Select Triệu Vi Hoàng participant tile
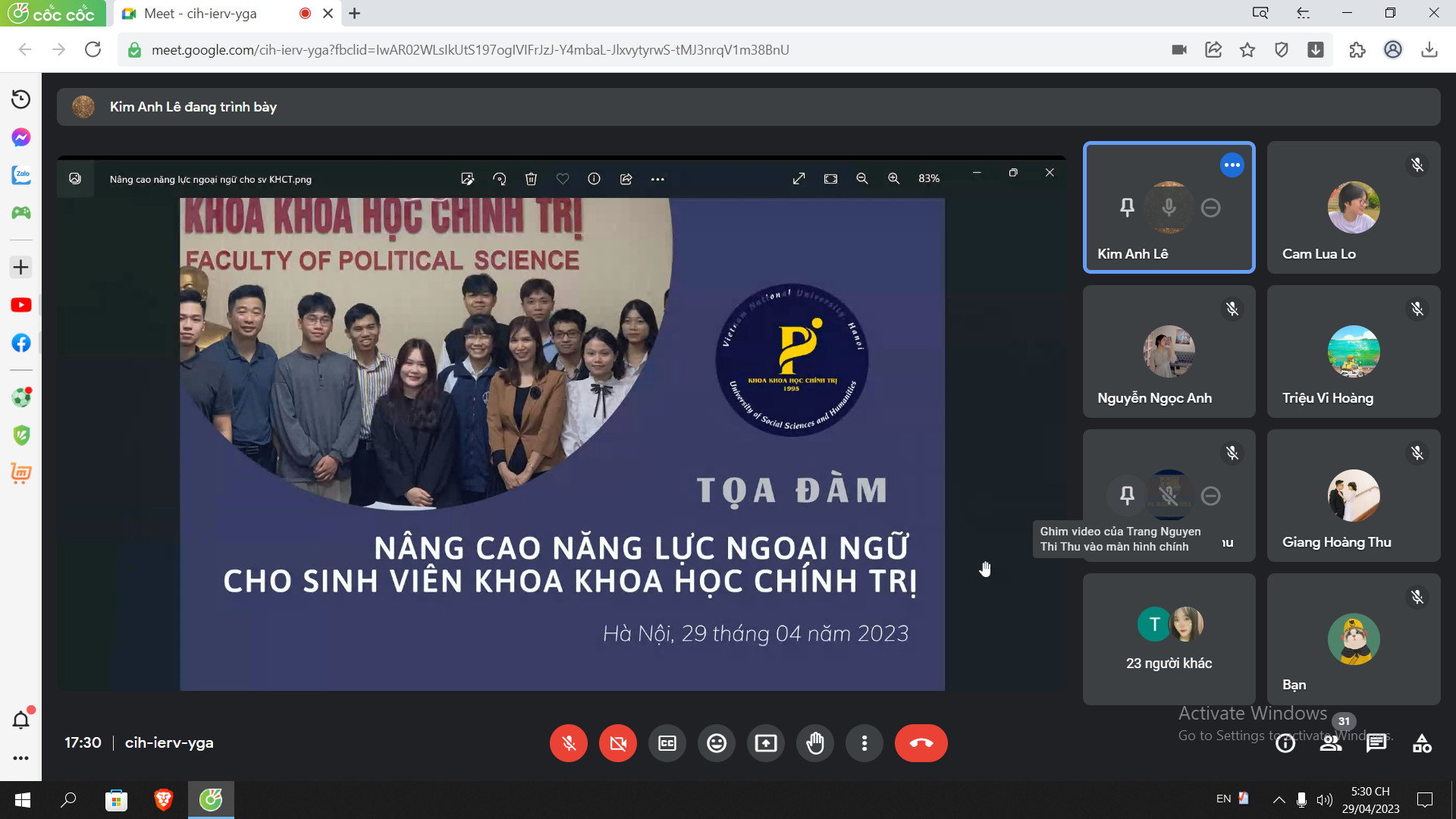Viewport: 1456px width, 819px height. click(1354, 351)
